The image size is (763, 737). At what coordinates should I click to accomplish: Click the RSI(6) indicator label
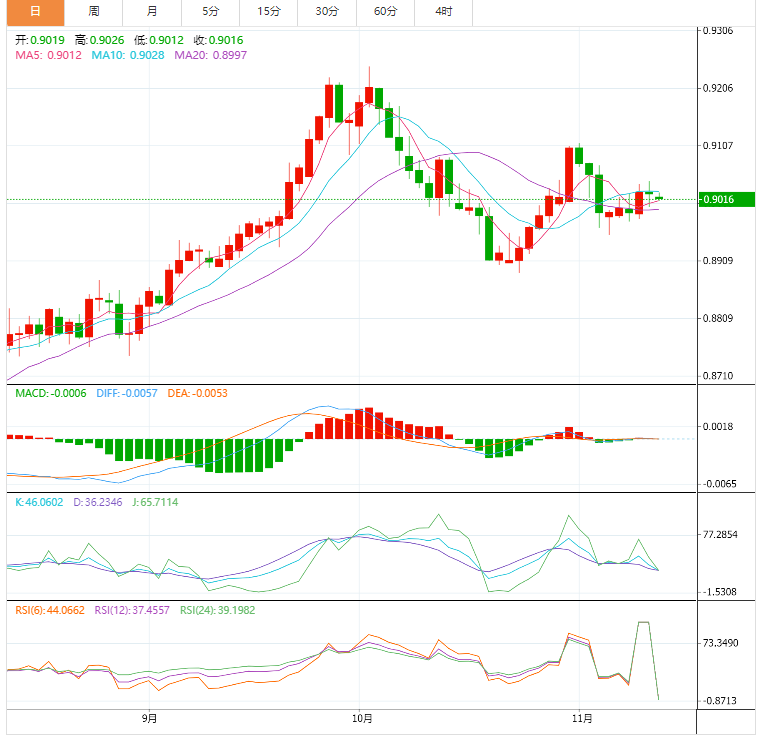(x=50, y=609)
